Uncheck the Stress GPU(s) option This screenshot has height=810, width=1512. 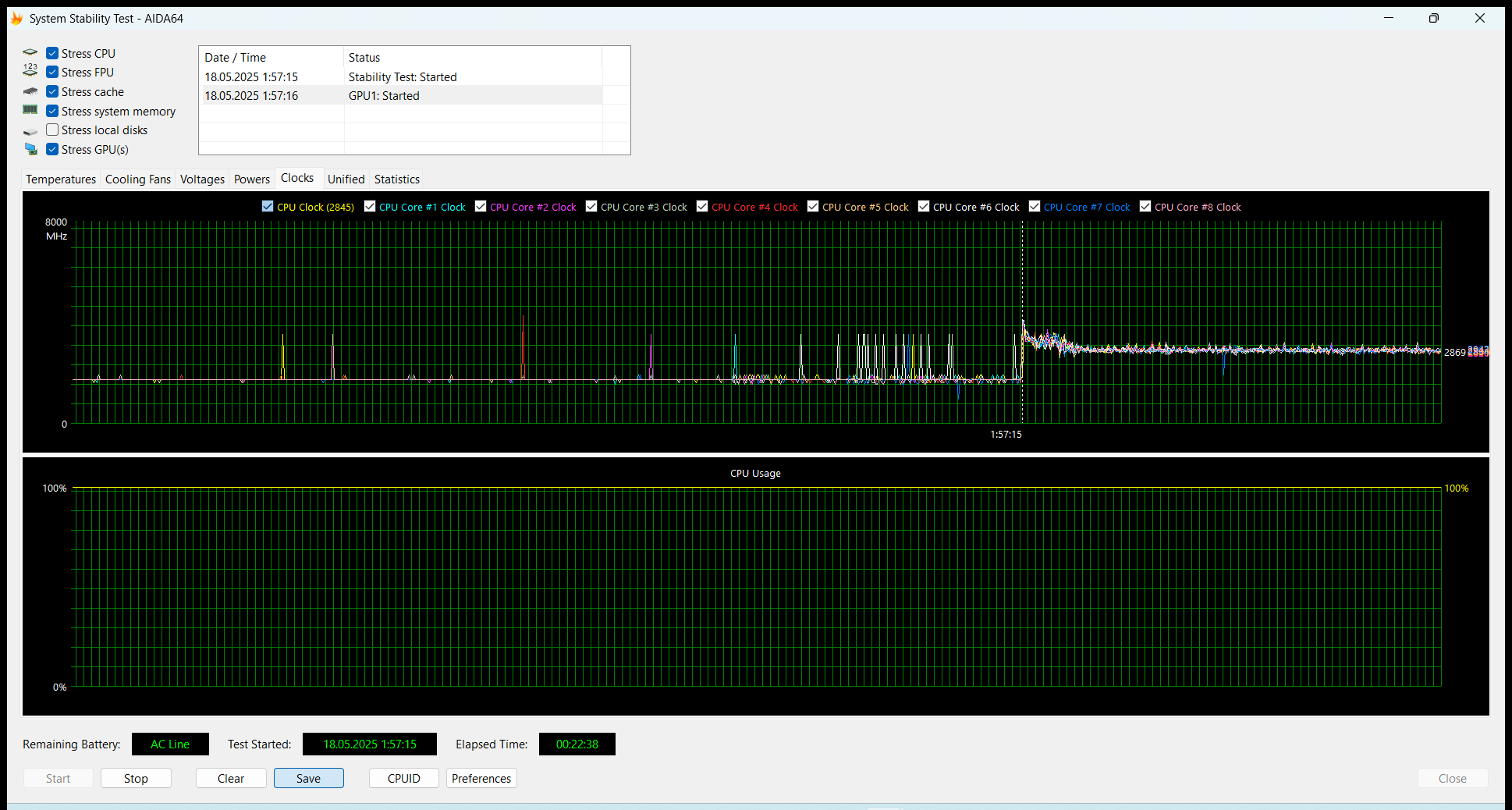click(52, 149)
